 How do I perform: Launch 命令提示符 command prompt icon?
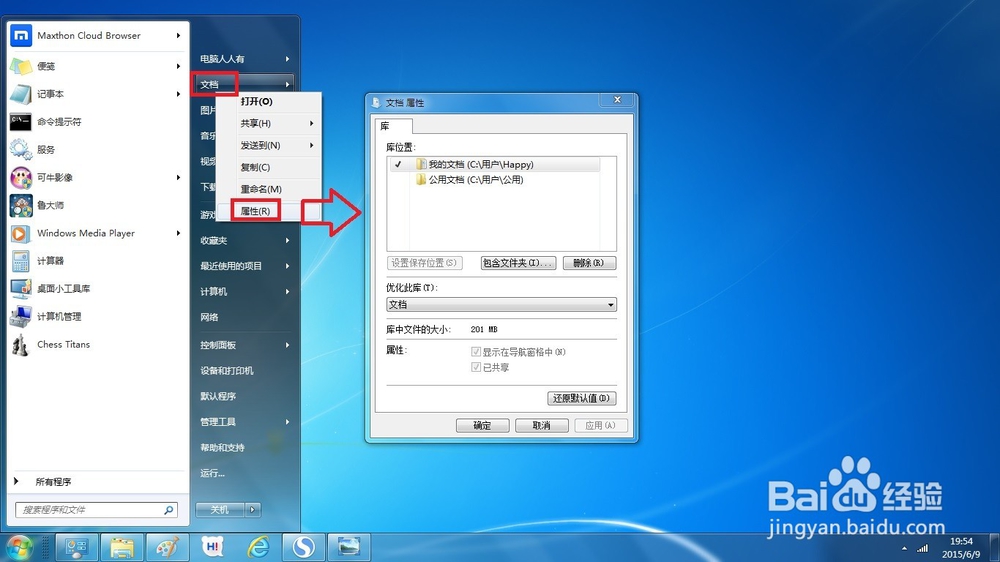(21, 122)
